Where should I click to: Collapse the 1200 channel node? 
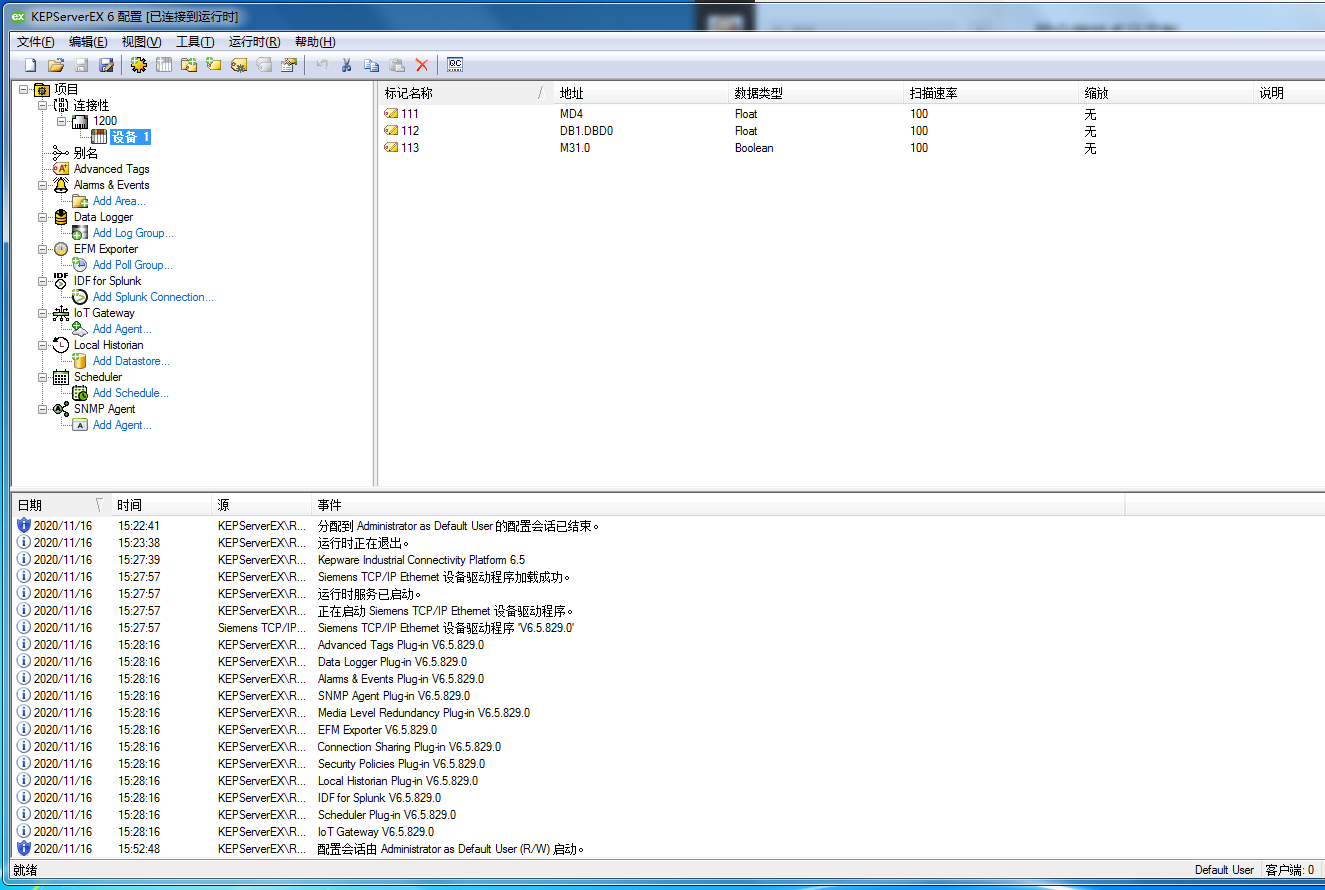click(62, 121)
